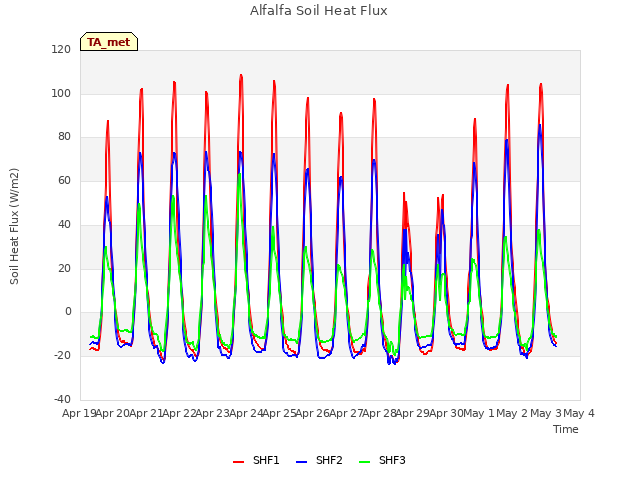Screen dimensions: 640x480
Task: Click the May 4 x-axis tick label
Action: pos(579,413)
